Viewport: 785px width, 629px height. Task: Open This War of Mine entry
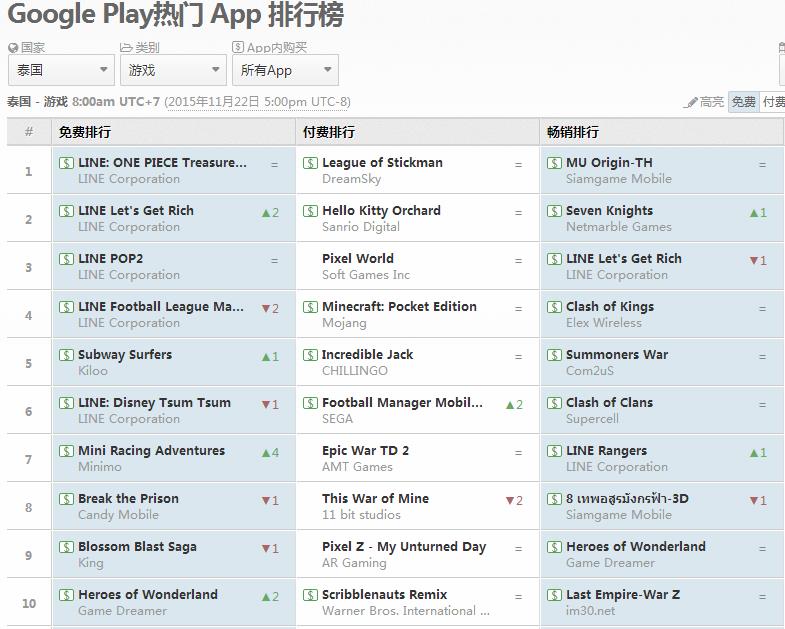click(375, 499)
